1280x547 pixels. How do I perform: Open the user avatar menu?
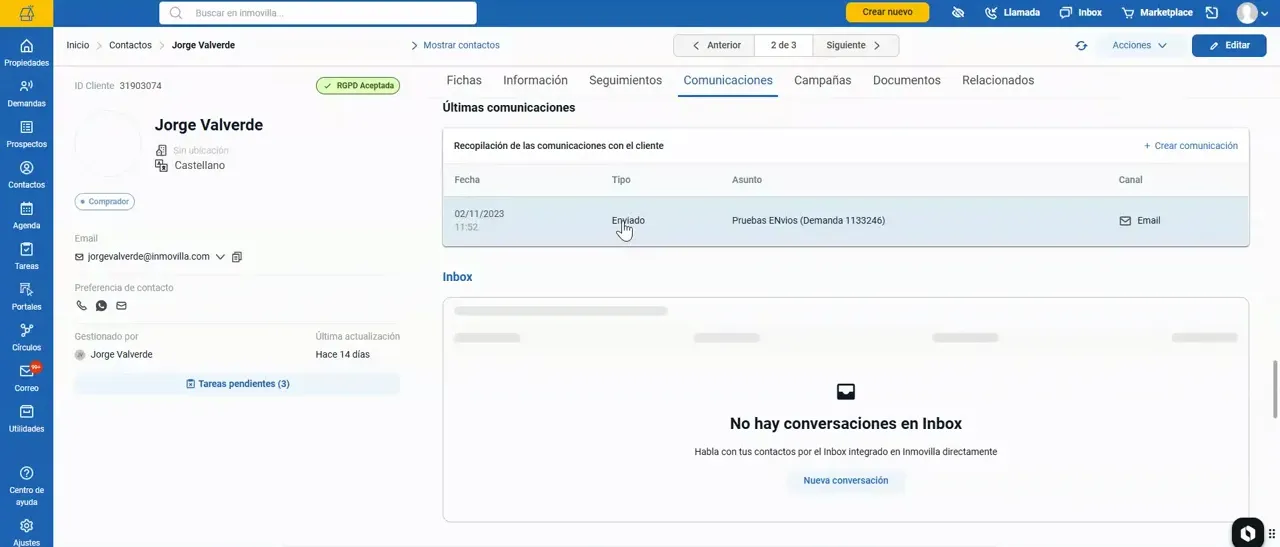click(1253, 13)
